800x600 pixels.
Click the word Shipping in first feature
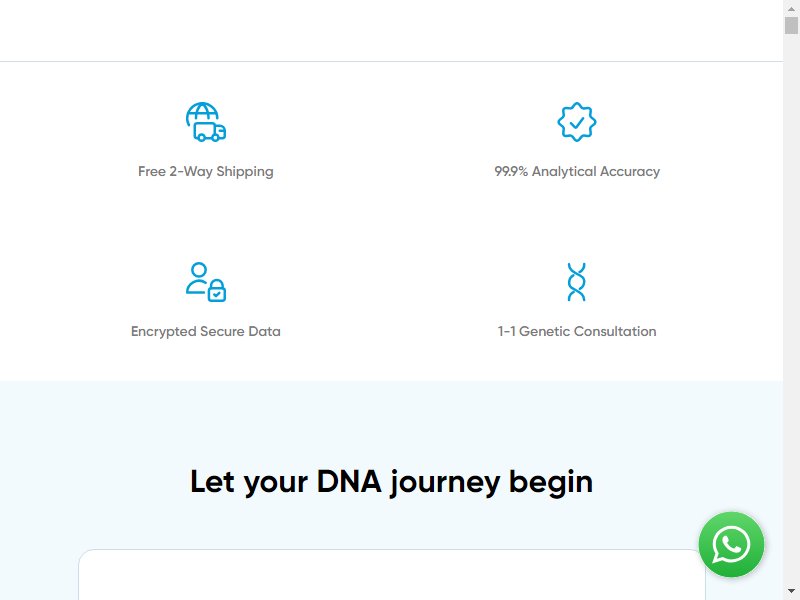(x=245, y=172)
